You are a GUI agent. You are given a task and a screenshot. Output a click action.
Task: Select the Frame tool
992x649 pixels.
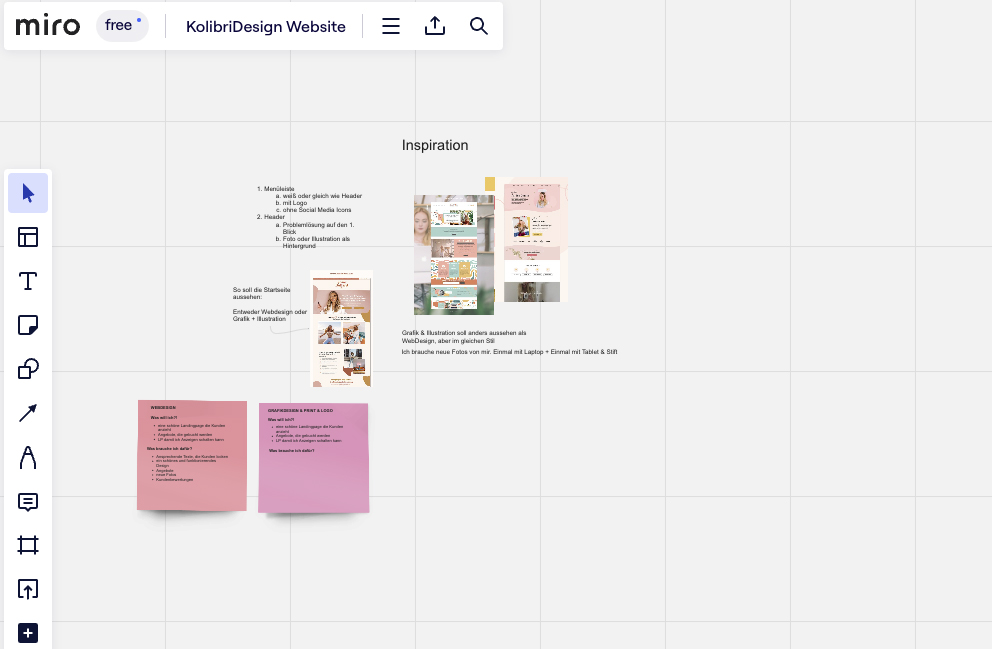click(x=28, y=545)
